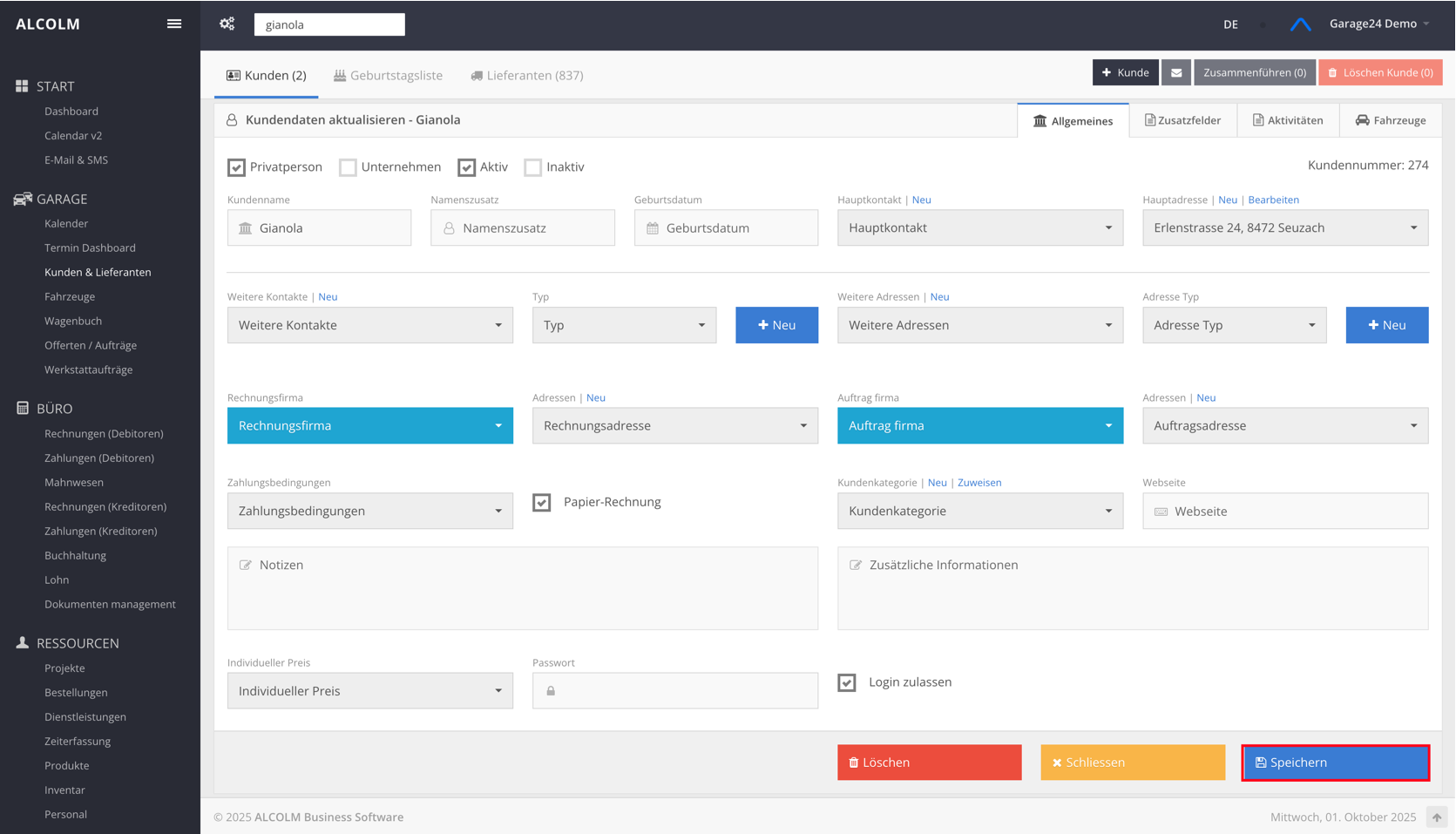Switch to the Fahrzeuge tab
1456x834 pixels.
1390,120
